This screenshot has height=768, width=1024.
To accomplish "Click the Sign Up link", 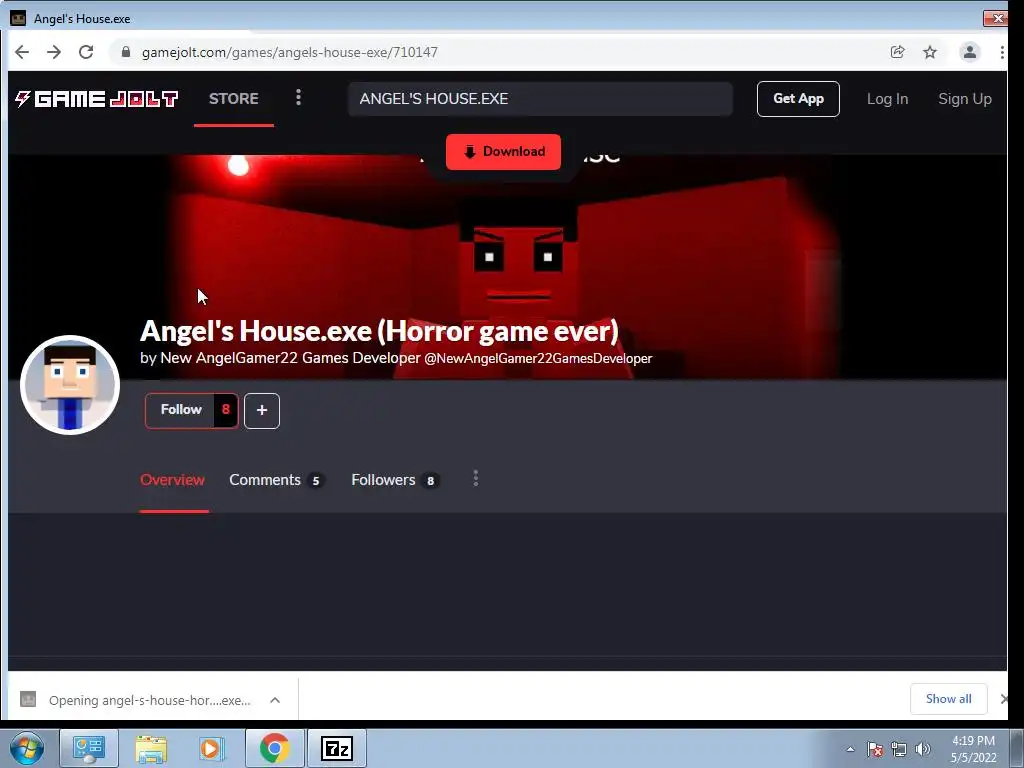I will tap(965, 99).
